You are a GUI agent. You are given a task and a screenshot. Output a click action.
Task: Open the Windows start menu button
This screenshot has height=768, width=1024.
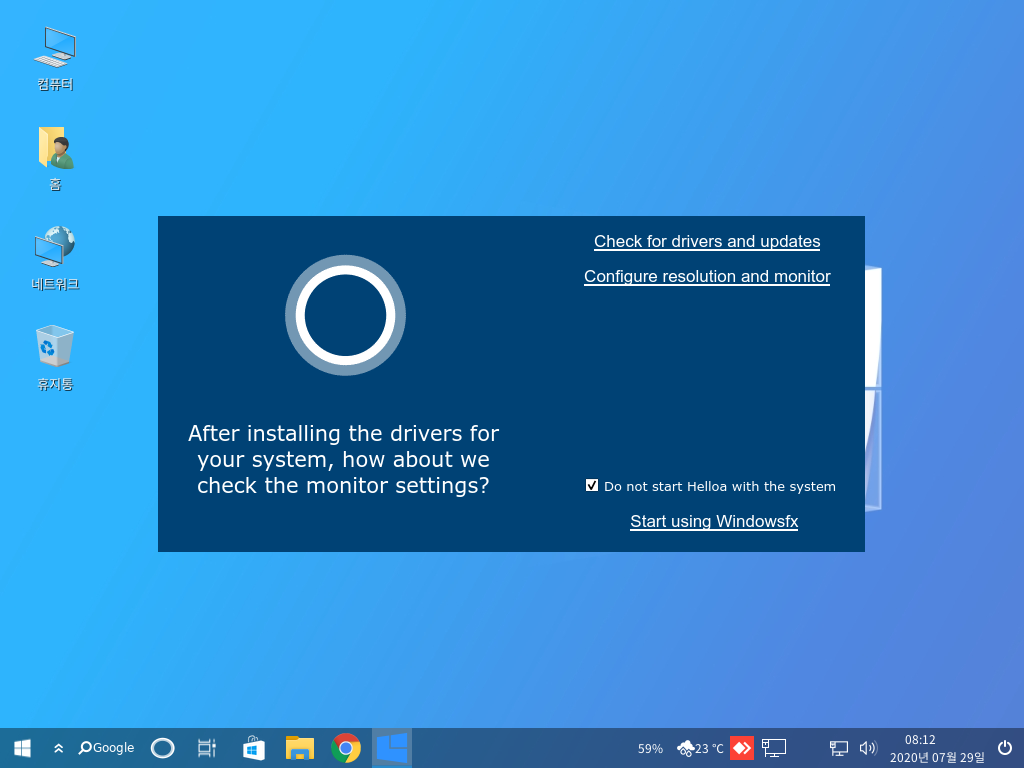[22, 748]
